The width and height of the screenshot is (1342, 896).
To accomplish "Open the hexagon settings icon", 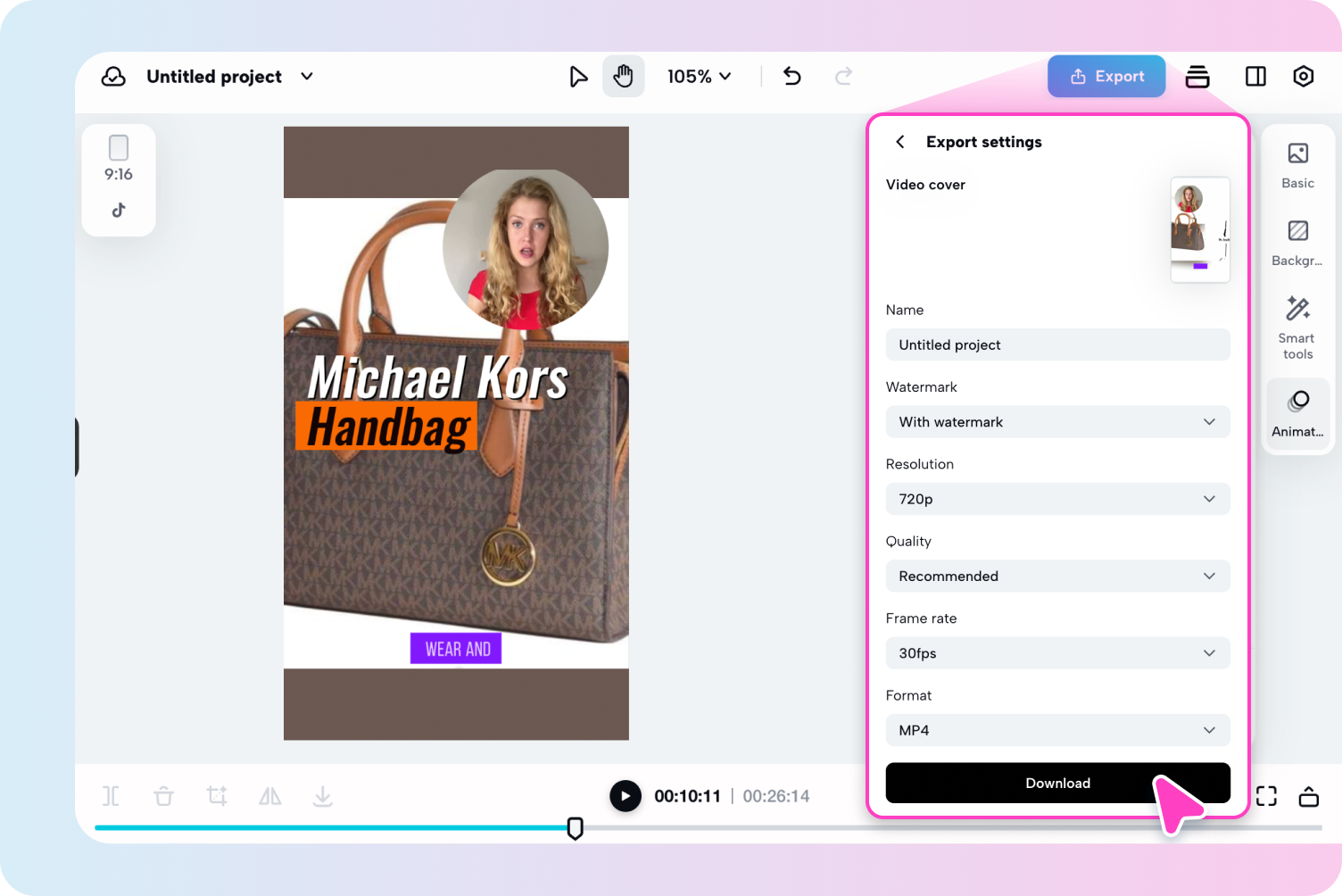I will tap(1304, 77).
